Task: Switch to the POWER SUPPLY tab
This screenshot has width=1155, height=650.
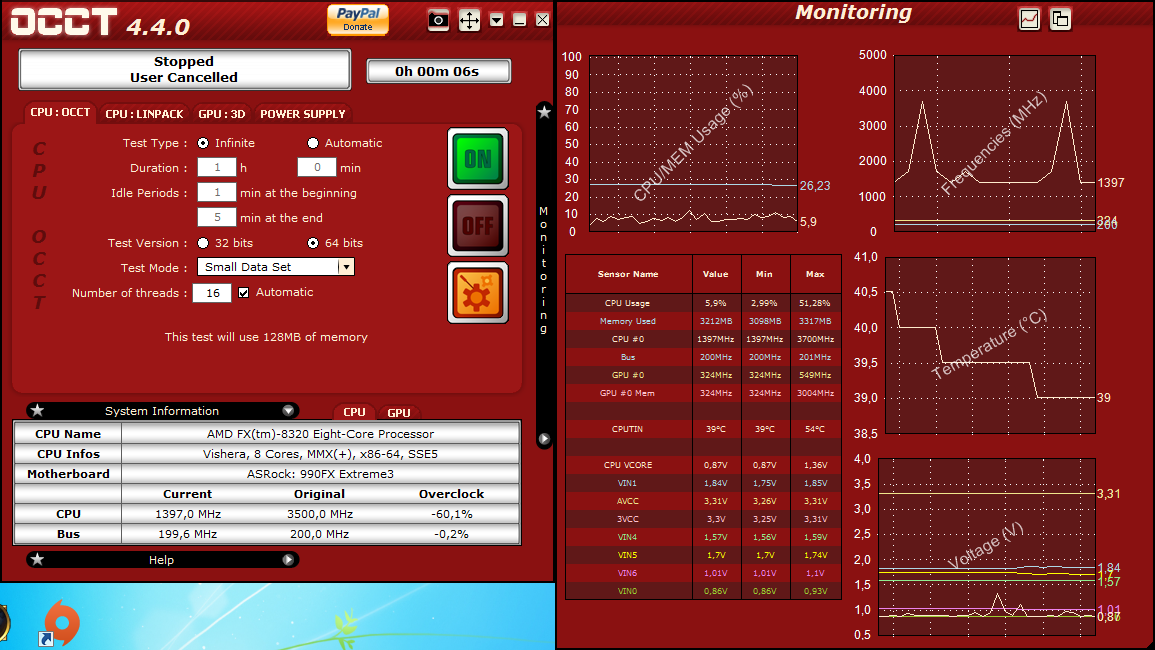Action: click(303, 114)
